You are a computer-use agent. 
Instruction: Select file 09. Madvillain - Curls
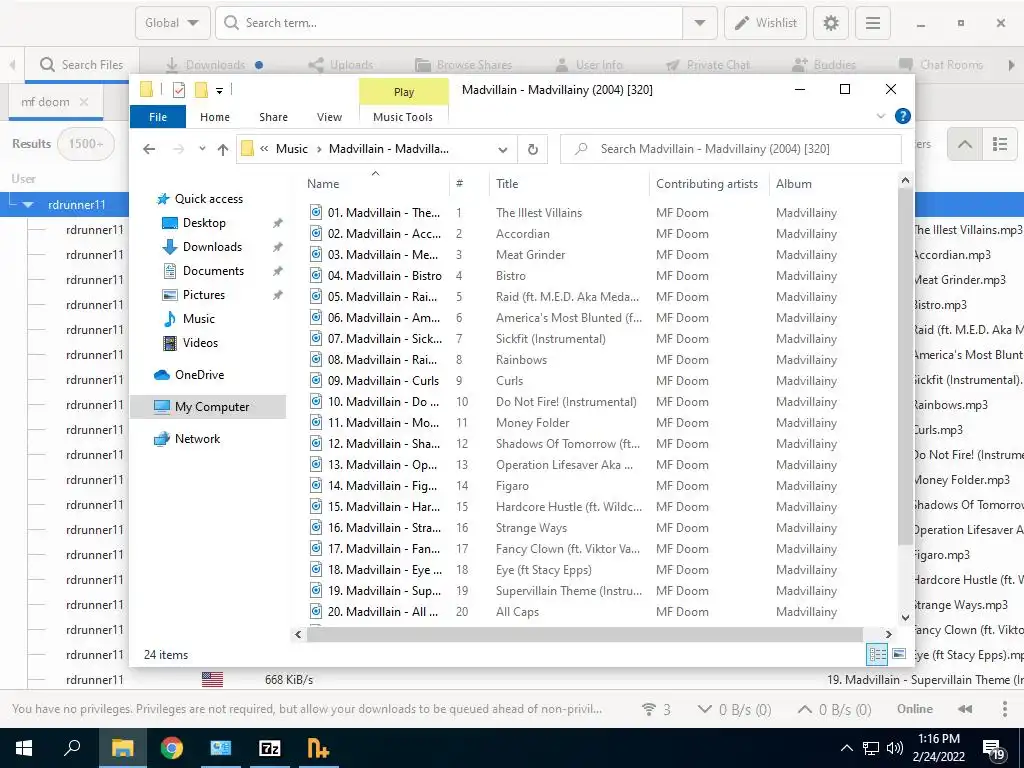(383, 381)
